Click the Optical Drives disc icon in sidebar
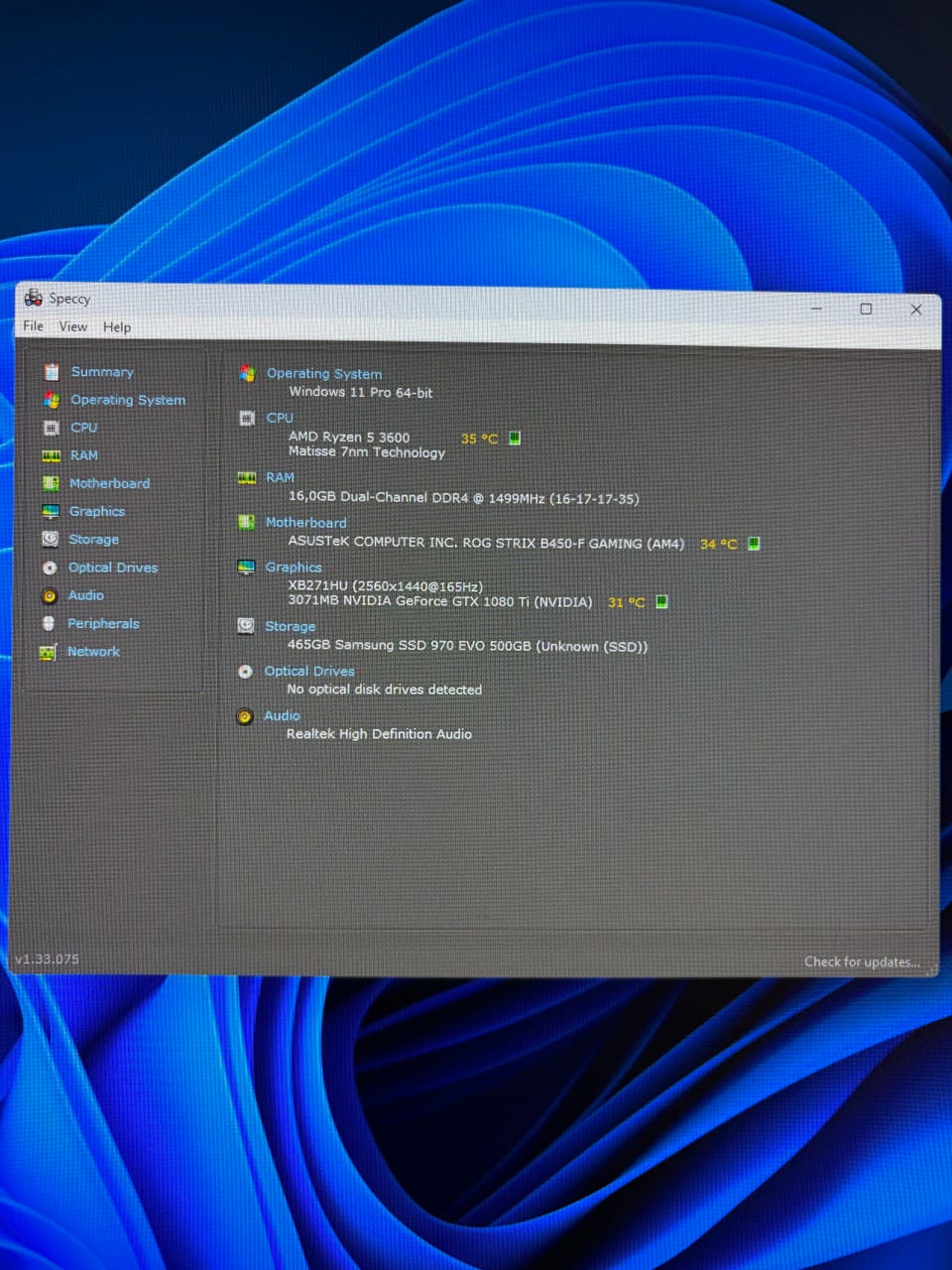The height and width of the screenshot is (1270, 952). click(50, 568)
